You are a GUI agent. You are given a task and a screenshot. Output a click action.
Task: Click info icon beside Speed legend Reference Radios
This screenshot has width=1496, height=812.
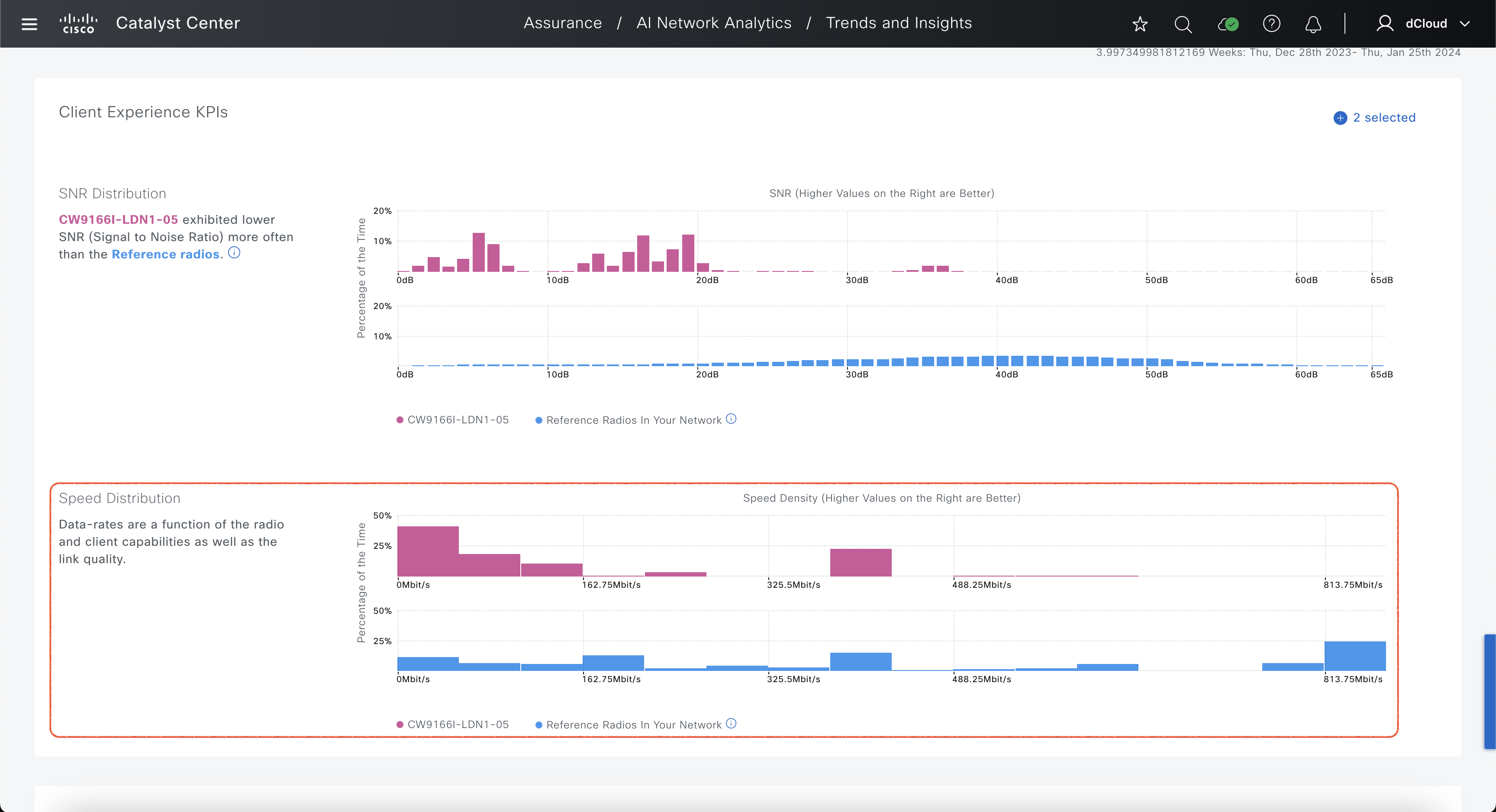(731, 723)
